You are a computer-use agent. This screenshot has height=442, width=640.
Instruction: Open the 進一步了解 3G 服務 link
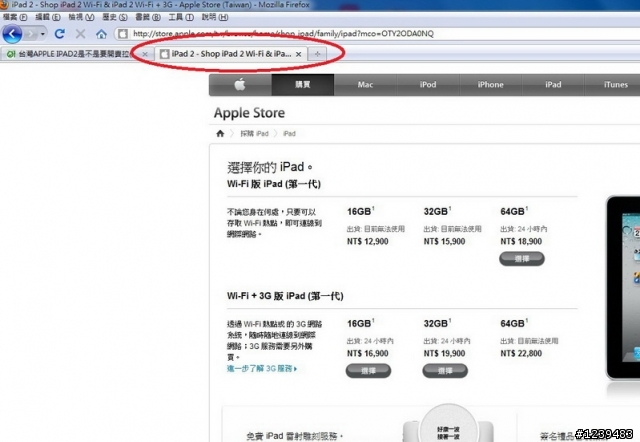(x=262, y=369)
